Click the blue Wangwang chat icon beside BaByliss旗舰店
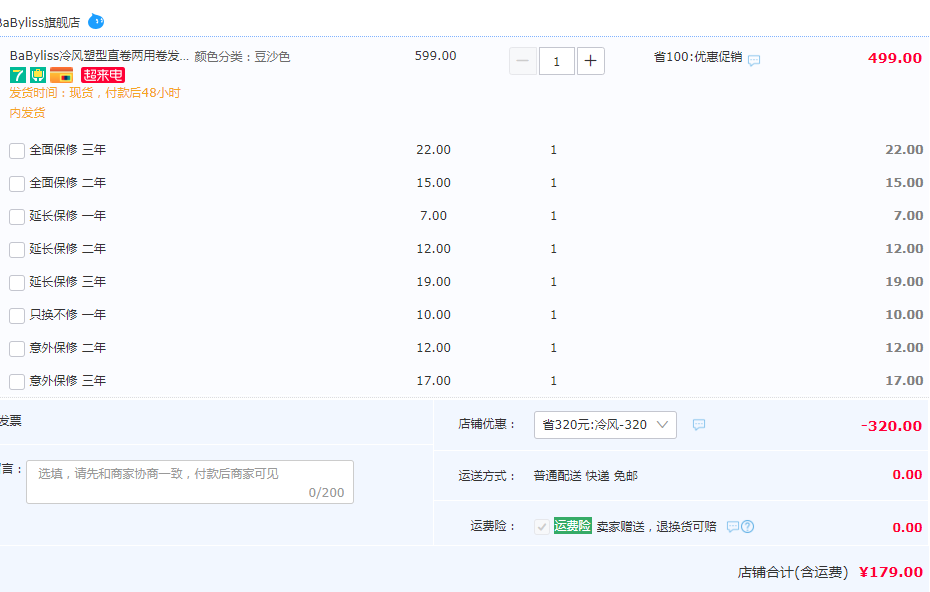This screenshot has height=592, width=930. pos(96,22)
